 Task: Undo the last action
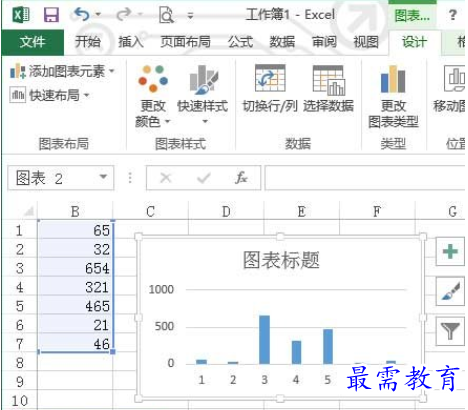click(x=82, y=15)
